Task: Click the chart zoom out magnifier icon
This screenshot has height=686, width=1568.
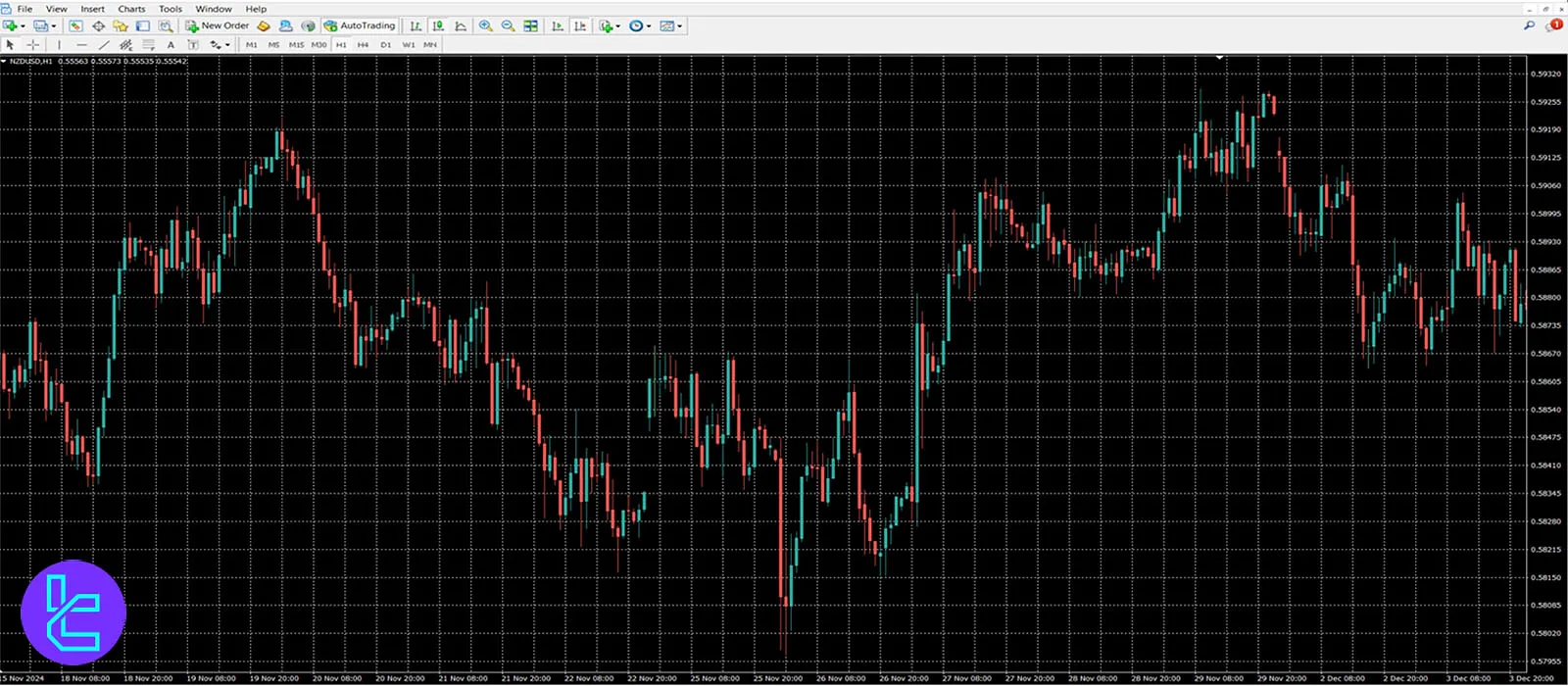Action: click(508, 26)
